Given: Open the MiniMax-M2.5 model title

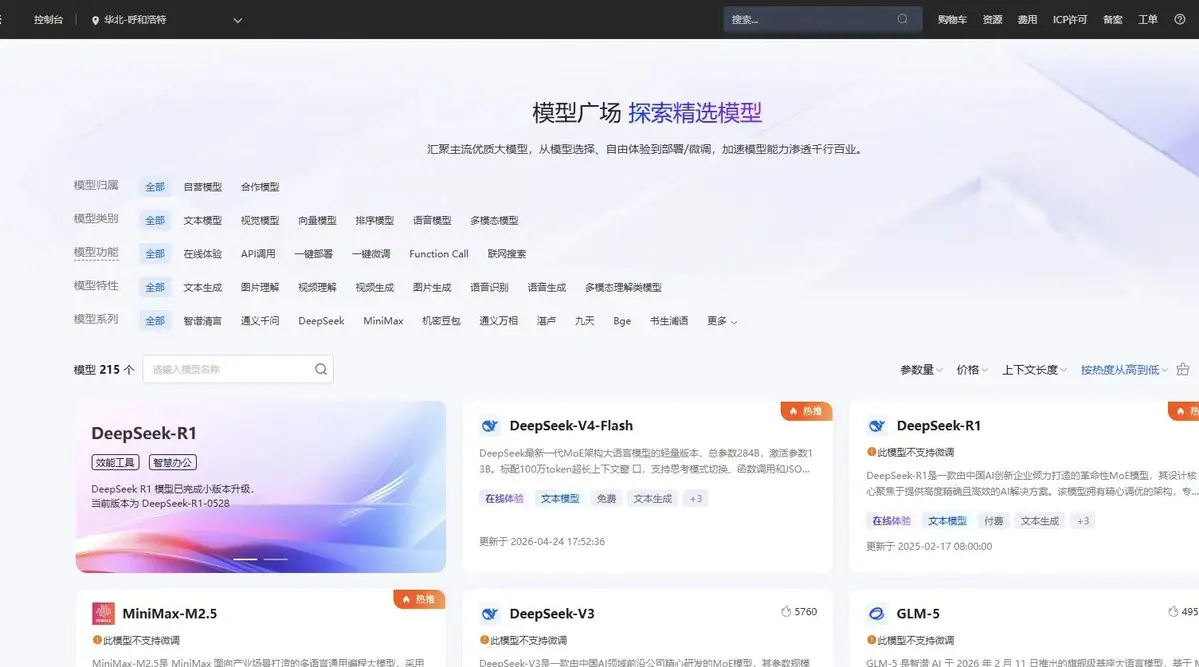Looking at the screenshot, I should [x=170, y=613].
